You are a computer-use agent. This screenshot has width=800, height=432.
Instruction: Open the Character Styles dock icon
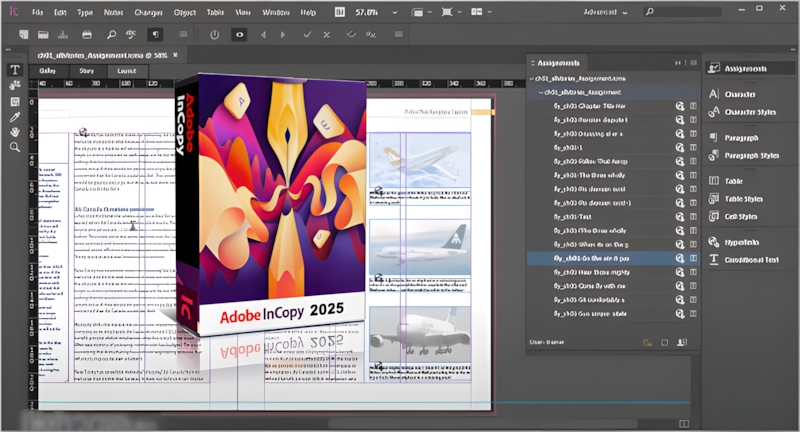tap(714, 112)
